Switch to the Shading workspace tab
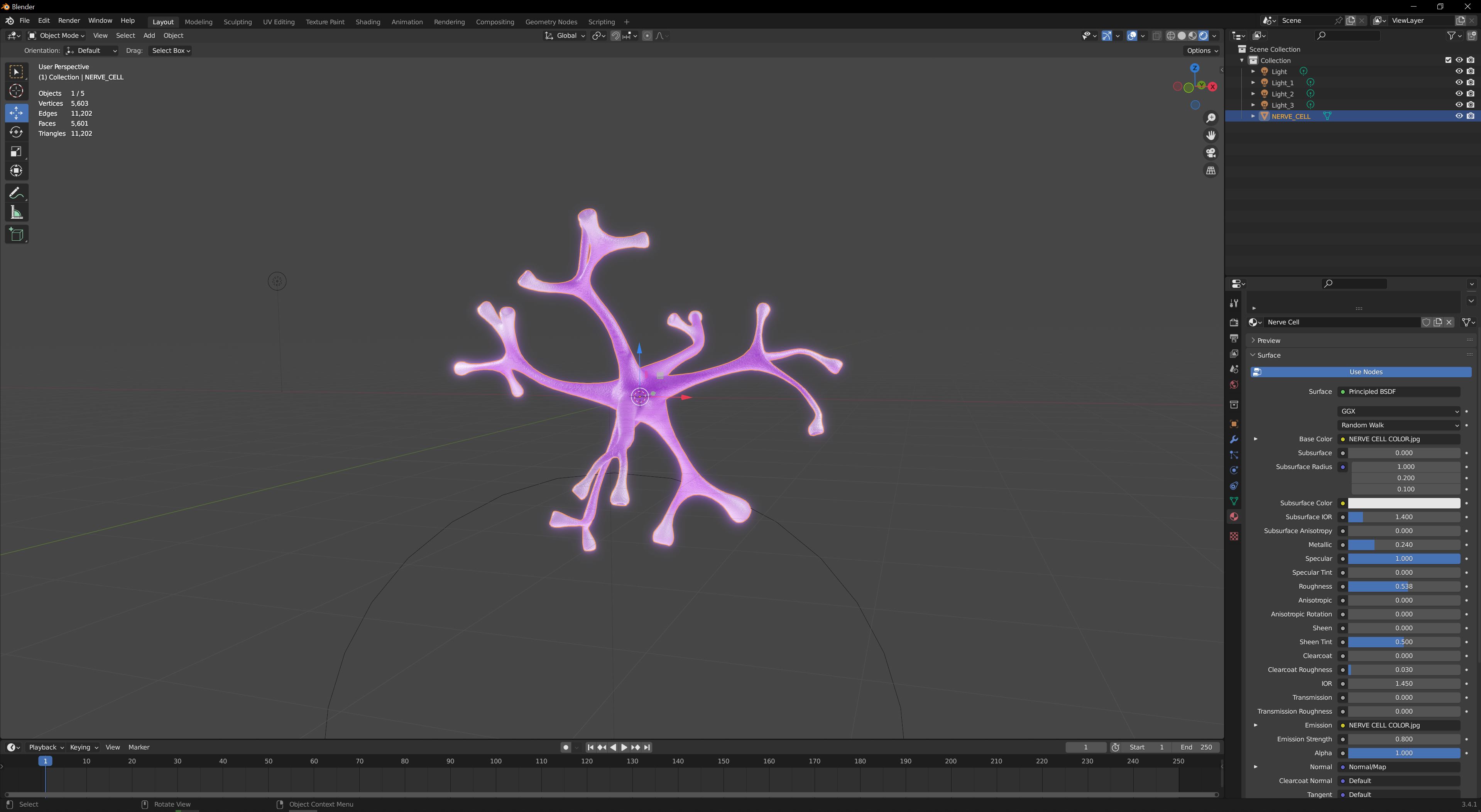This screenshot has width=1481, height=812. coord(367,22)
